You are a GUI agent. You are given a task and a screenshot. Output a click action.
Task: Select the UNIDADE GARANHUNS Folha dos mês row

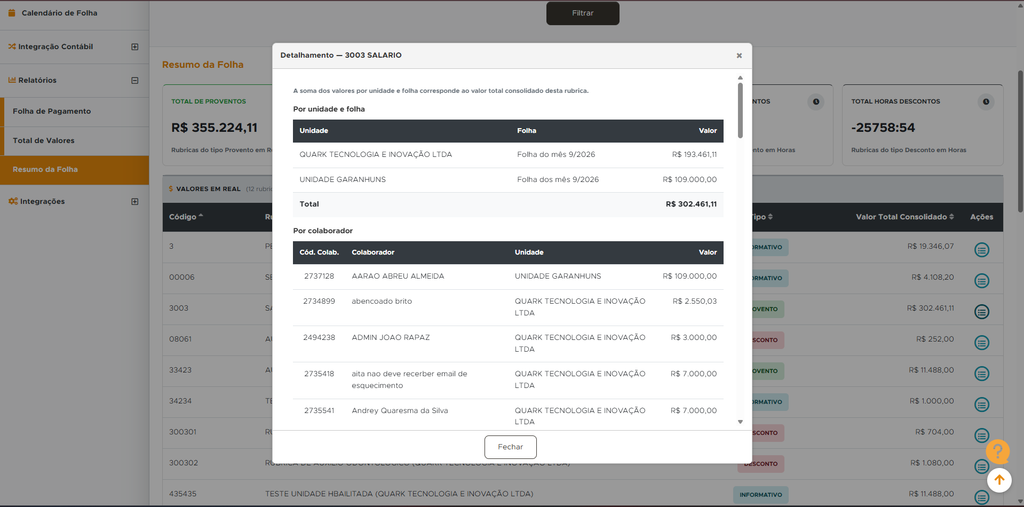[x=508, y=180]
